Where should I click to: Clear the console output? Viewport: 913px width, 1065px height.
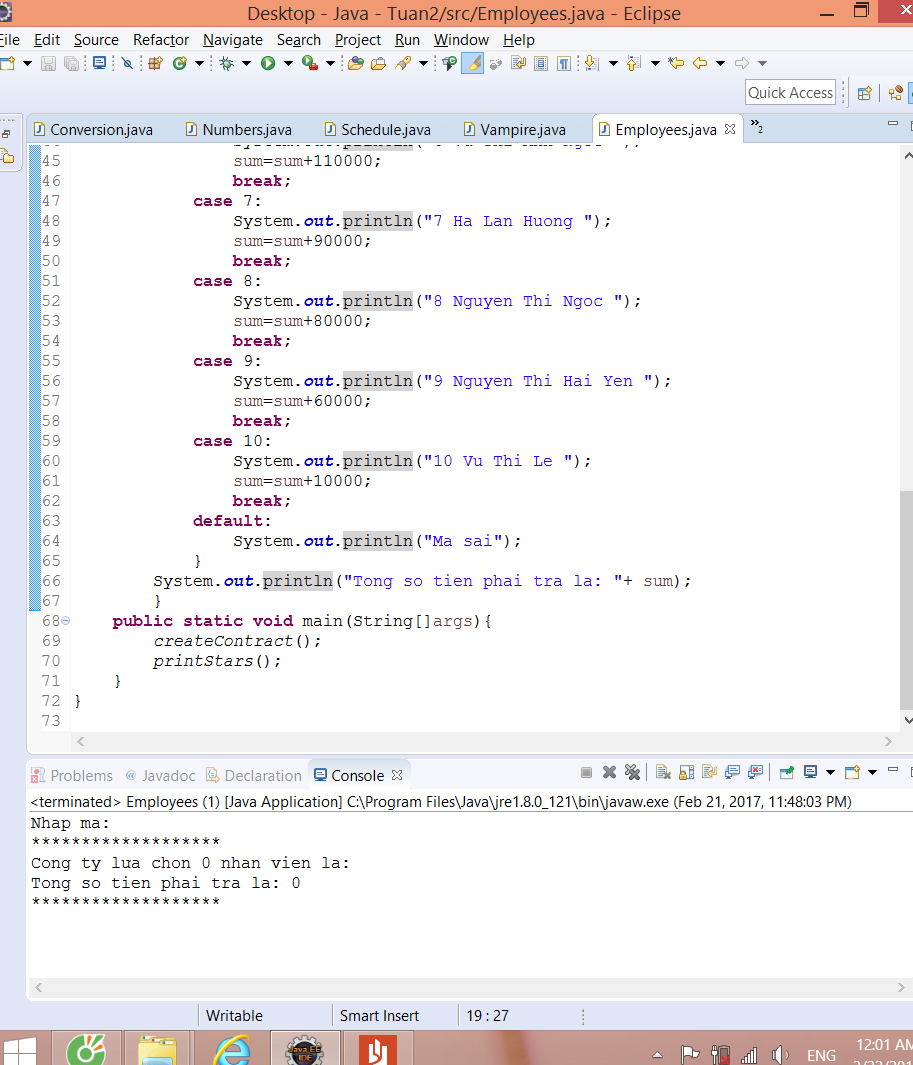[x=662, y=772]
